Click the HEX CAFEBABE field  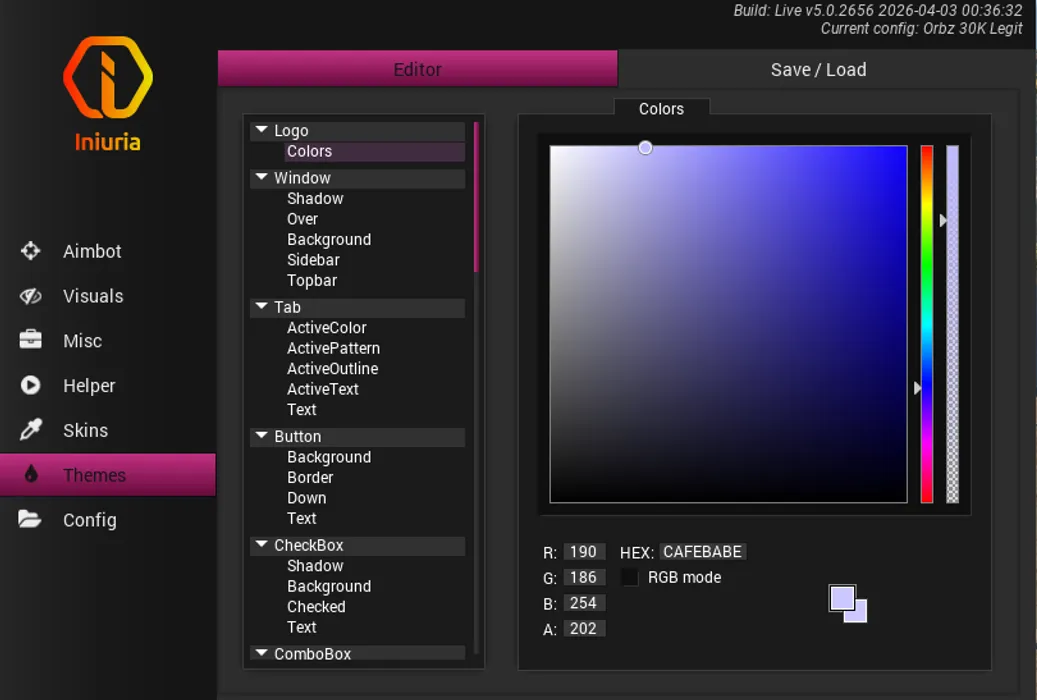(702, 552)
